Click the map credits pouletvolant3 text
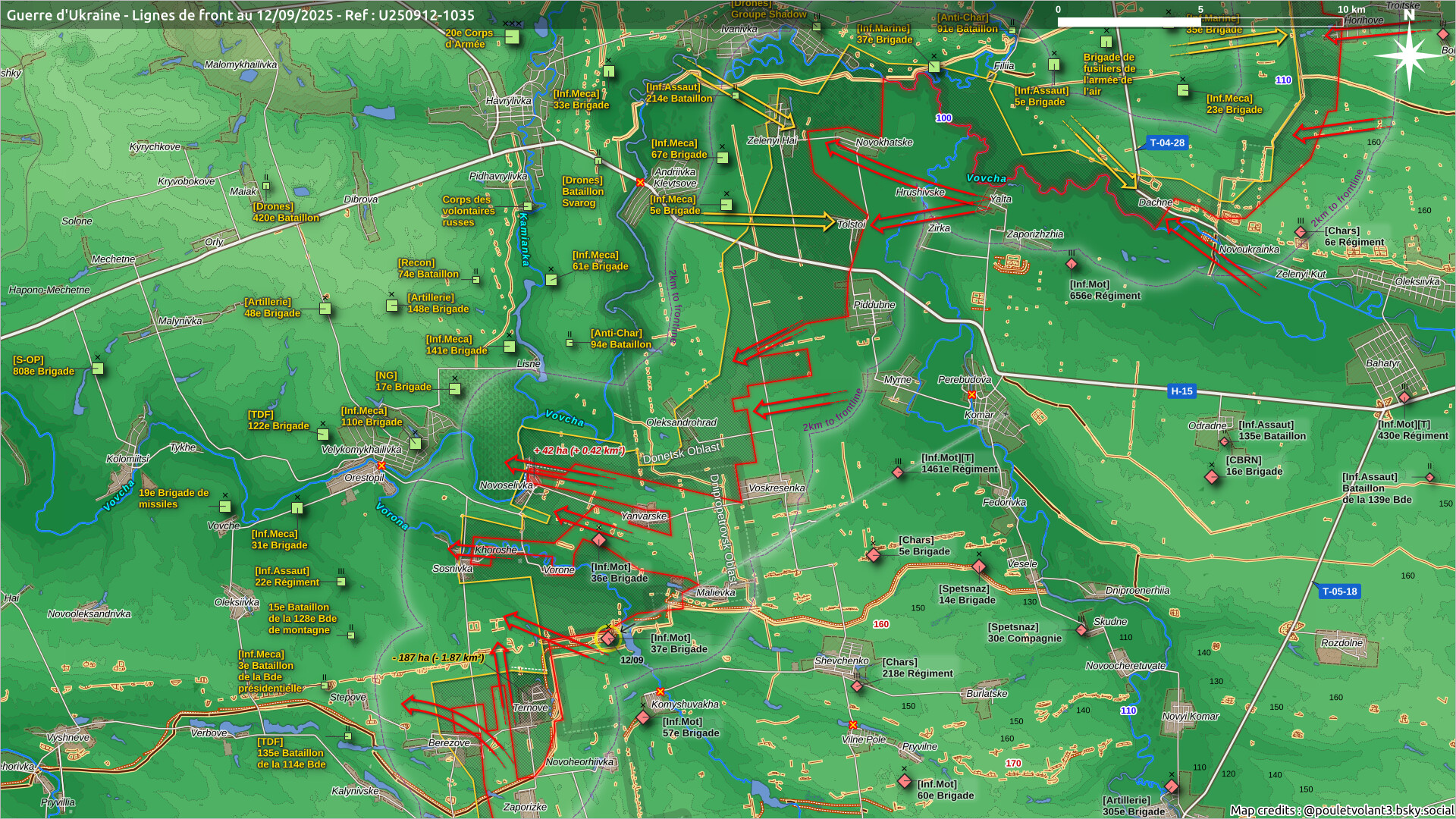The width and height of the screenshot is (1456, 819). tap(1341, 810)
